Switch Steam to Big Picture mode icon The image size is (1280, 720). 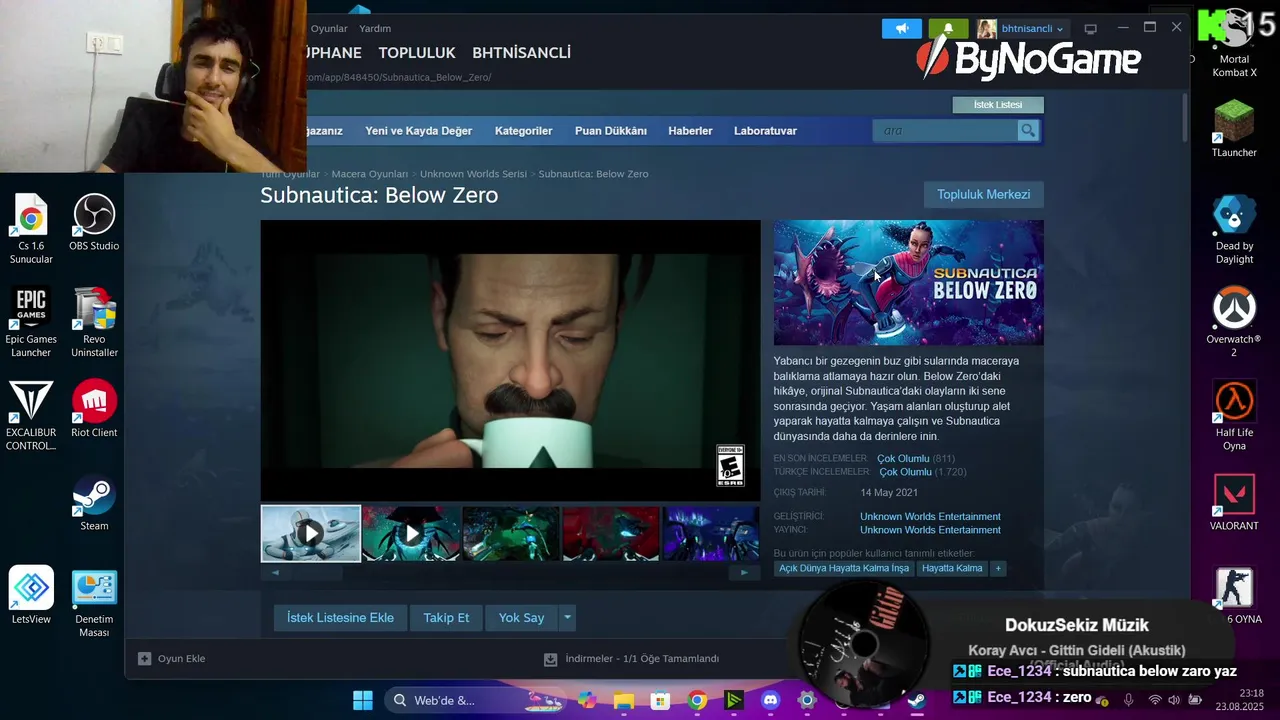[1091, 29]
